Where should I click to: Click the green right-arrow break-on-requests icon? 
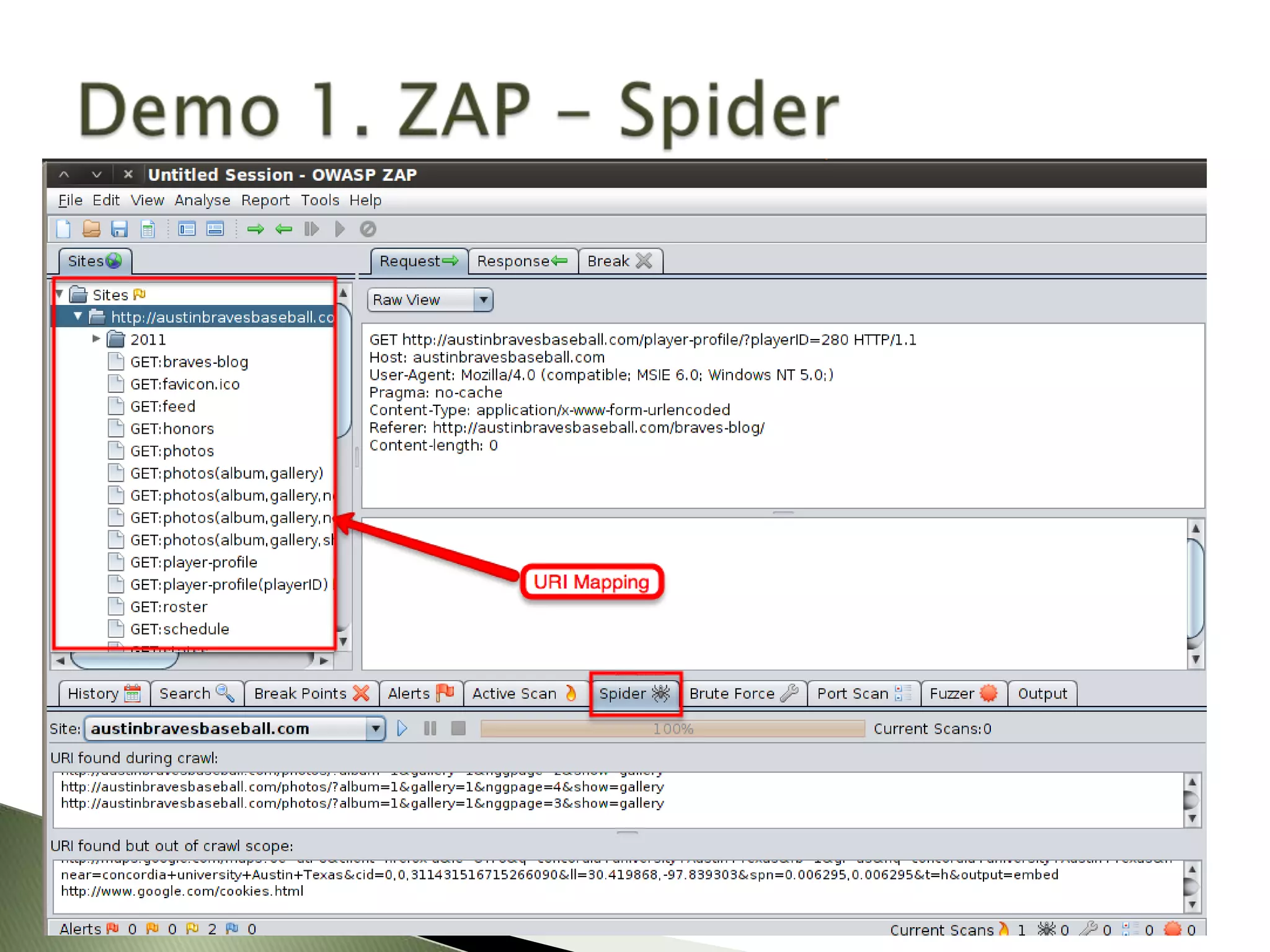pyautogui.click(x=255, y=229)
